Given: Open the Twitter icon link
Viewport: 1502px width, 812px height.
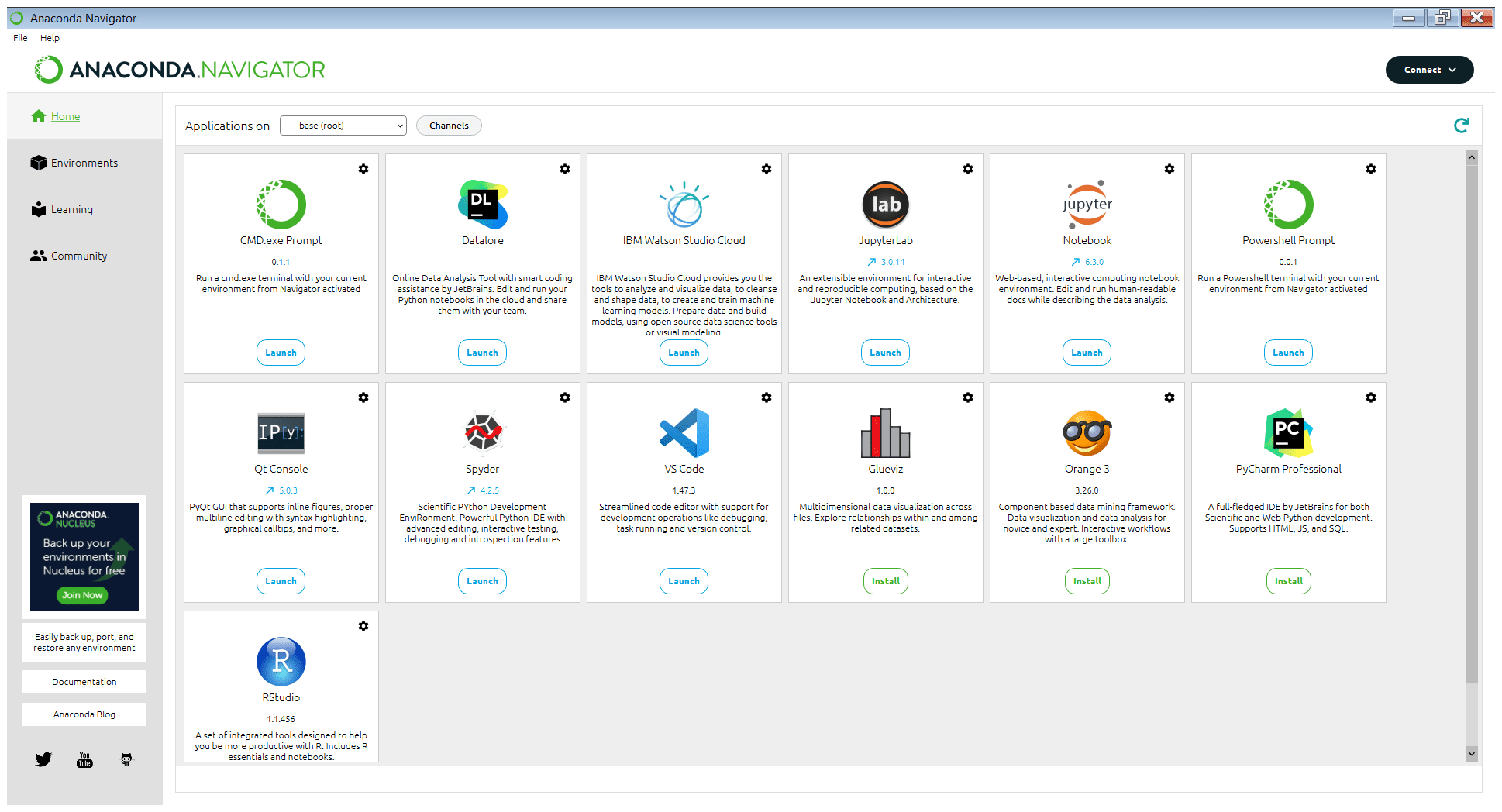Looking at the screenshot, I should coord(43,759).
